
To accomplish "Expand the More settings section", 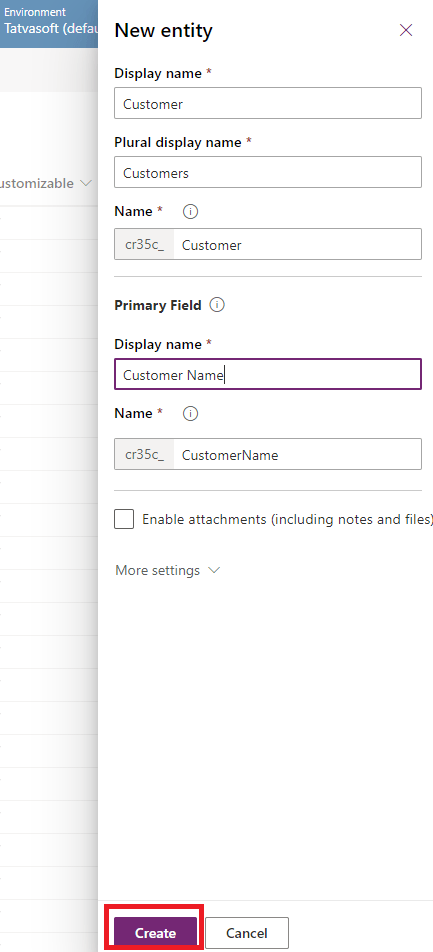I will point(168,570).
